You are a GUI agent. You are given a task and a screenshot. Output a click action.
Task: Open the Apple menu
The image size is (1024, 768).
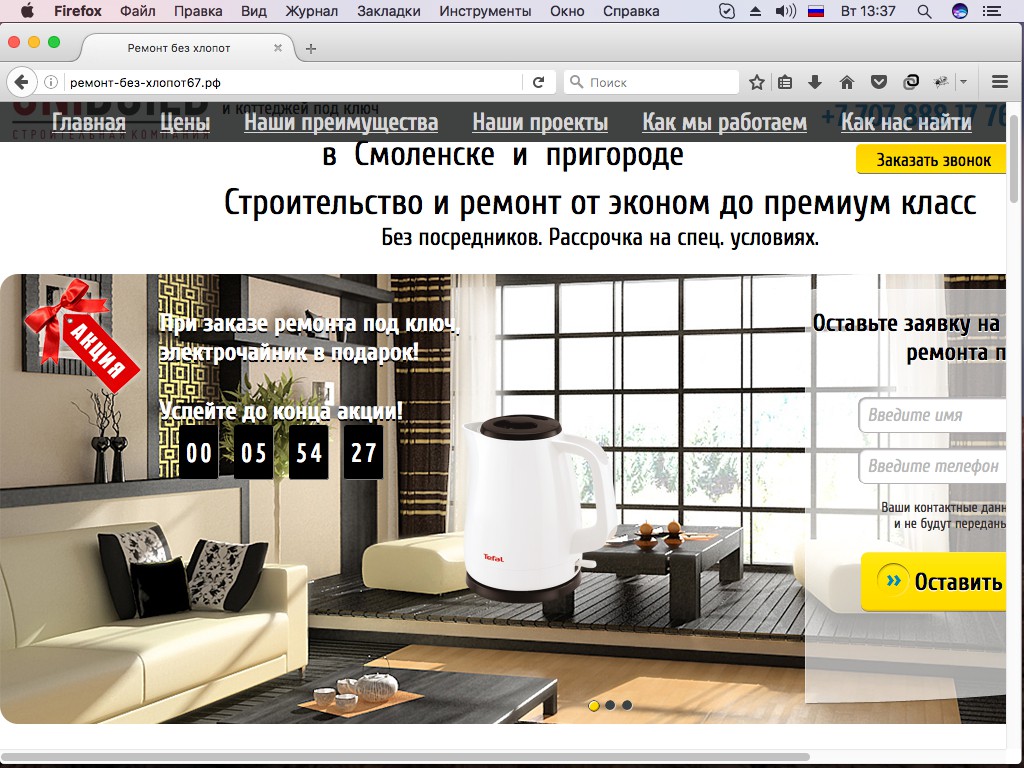coord(27,11)
